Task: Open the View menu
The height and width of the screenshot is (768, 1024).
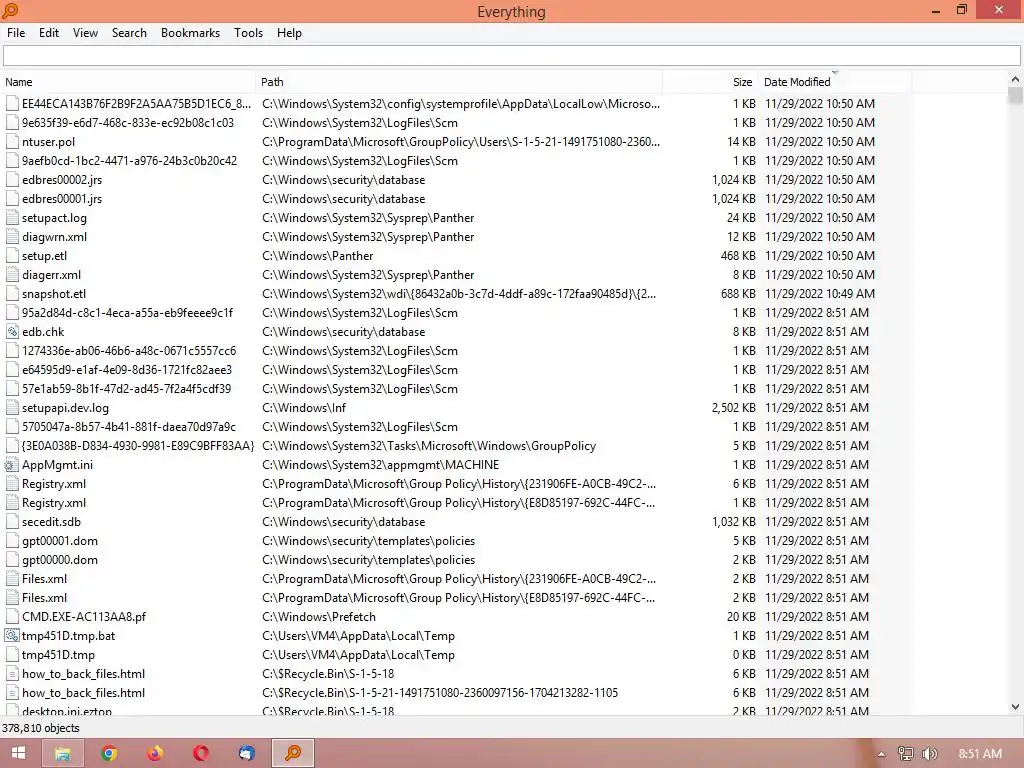Action: (x=85, y=33)
